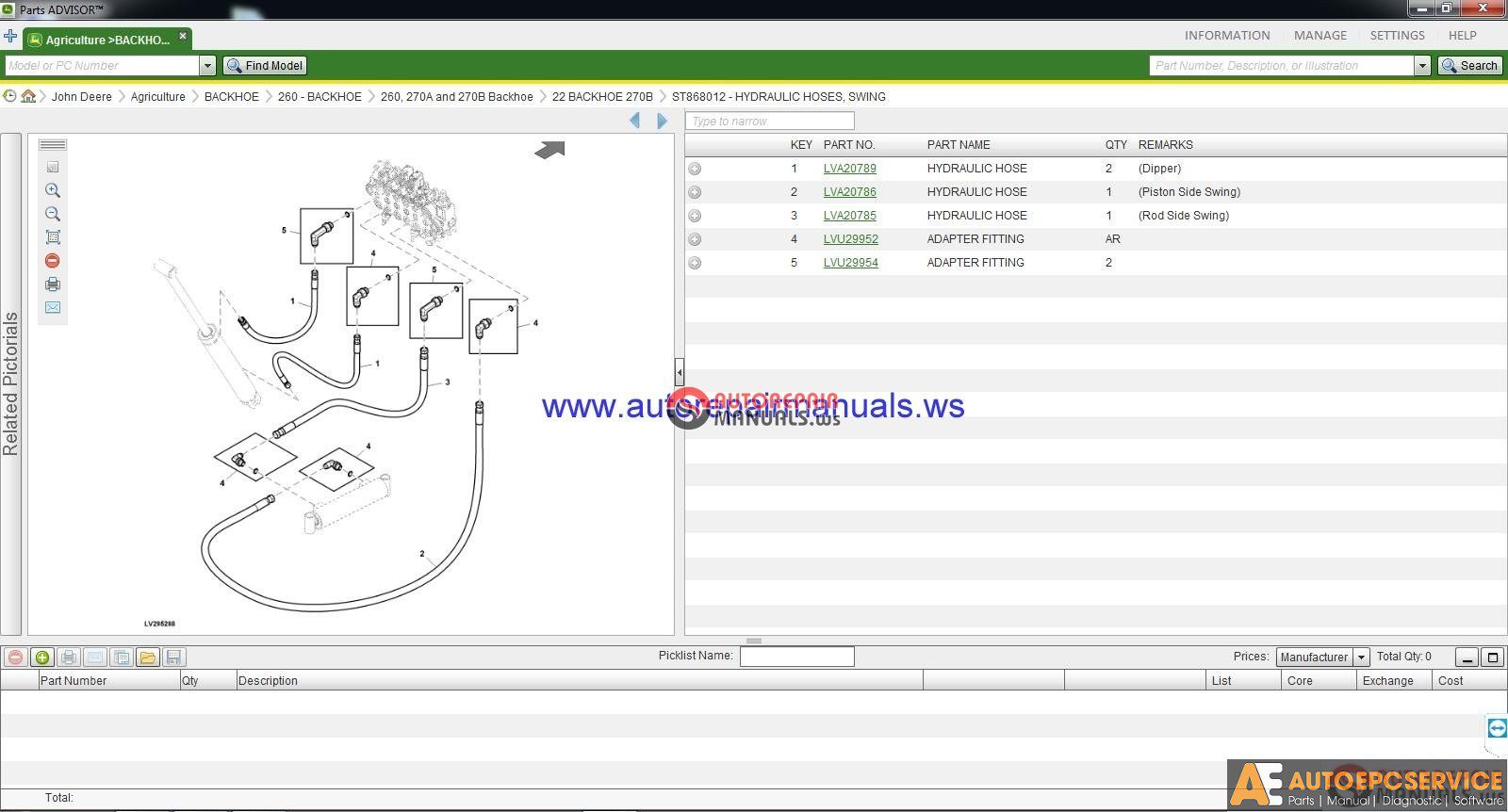Image resolution: width=1508 pixels, height=812 pixels.
Task: Minimize the picklist panel
Action: pos(1467,658)
